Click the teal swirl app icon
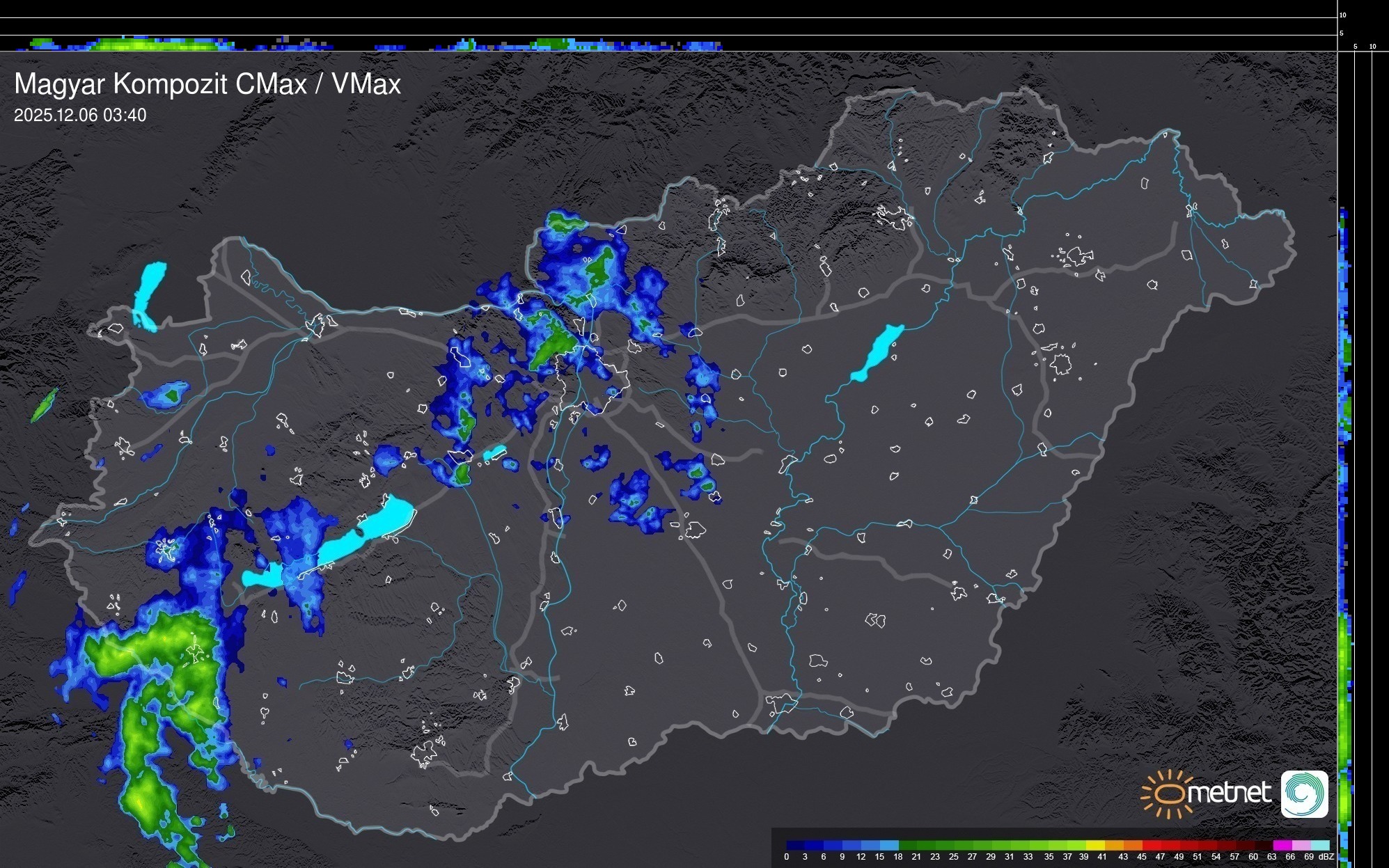The width and height of the screenshot is (1389, 868). (x=1305, y=794)
